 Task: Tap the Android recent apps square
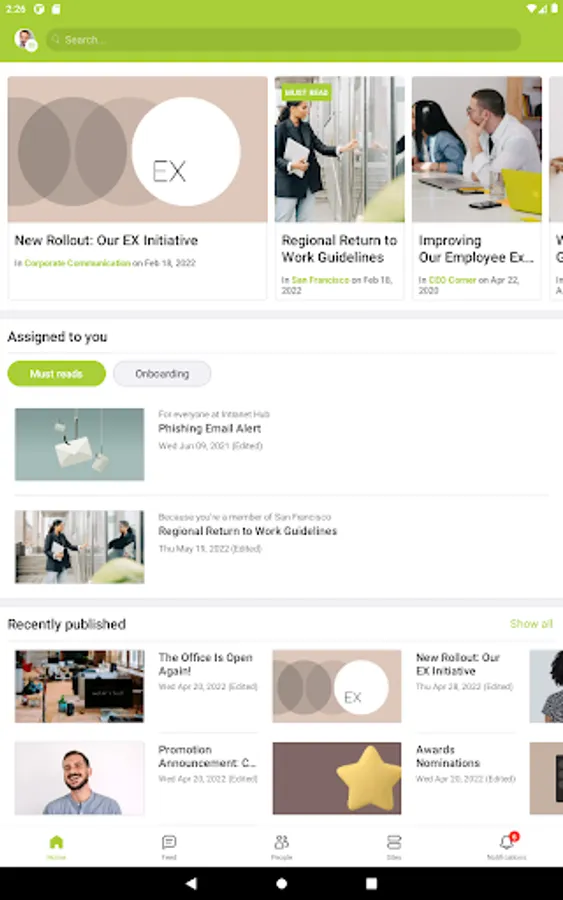click(371, 883)
